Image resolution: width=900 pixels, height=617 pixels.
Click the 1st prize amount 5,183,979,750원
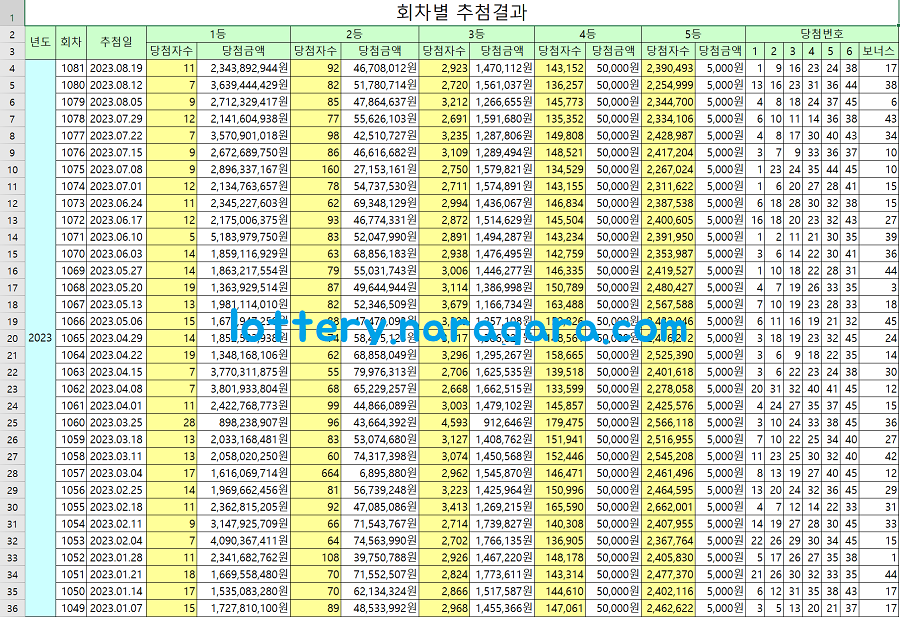pos(245,237)
